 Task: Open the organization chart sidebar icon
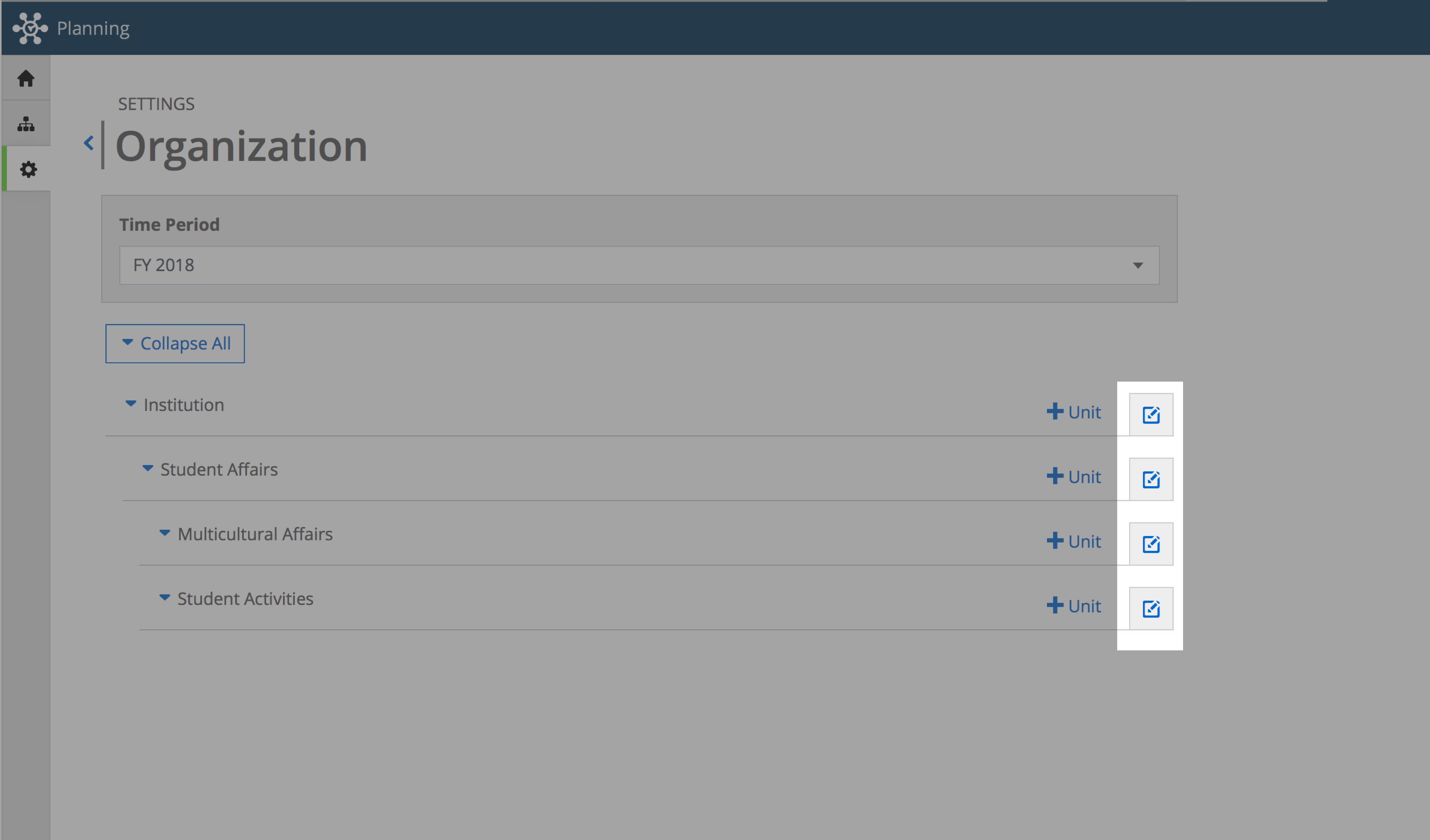click(26, 124)
